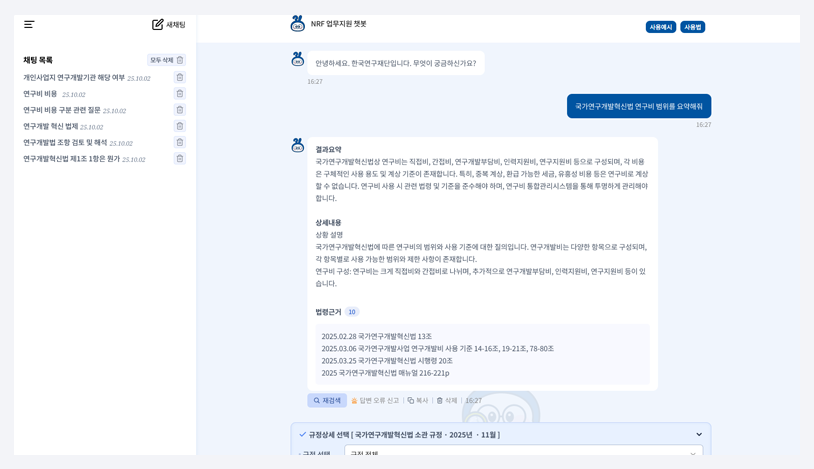Screen dimensions: 814x469
Task: Copy the answer with 복사
Action: [x=418, y=400]
